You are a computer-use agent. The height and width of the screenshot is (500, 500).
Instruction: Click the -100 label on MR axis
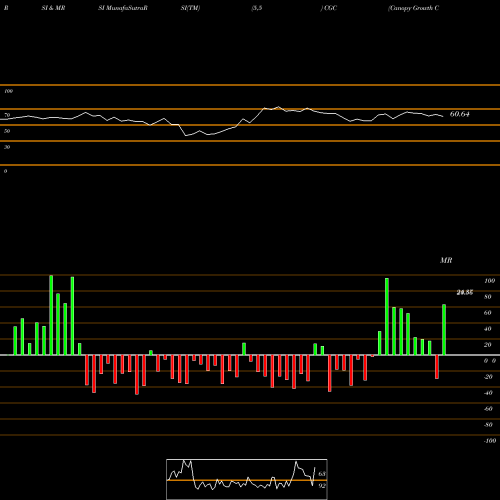point(490,441)
